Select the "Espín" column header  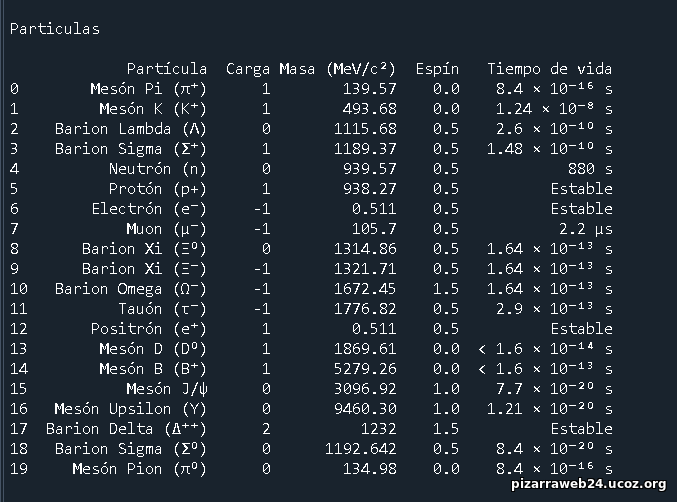437,69
